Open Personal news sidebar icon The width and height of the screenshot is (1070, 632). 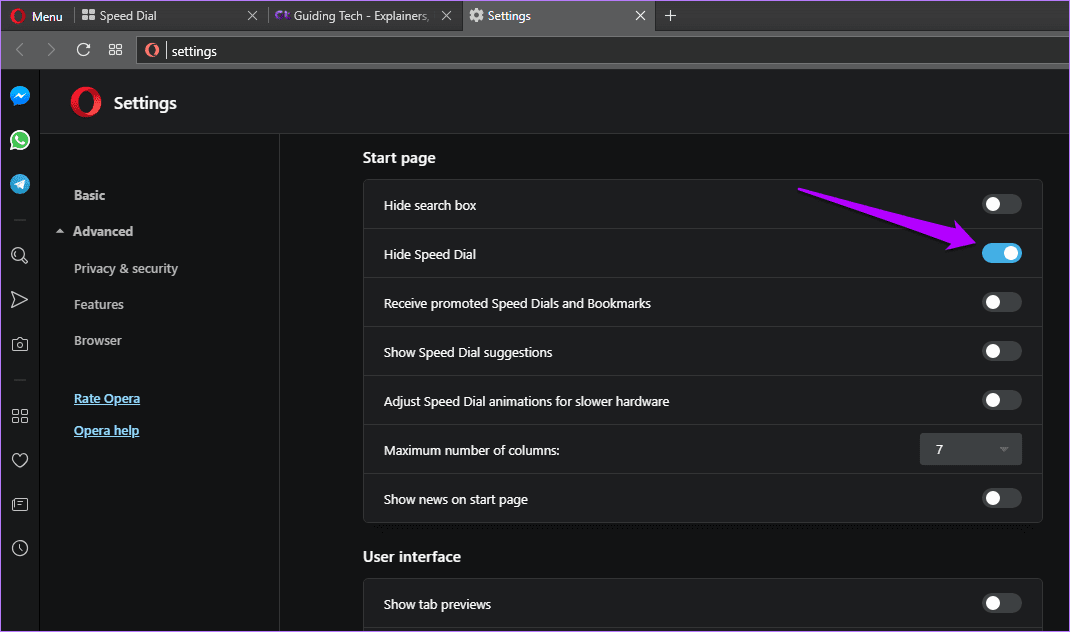pyautogui.click(x=20, y=504)
